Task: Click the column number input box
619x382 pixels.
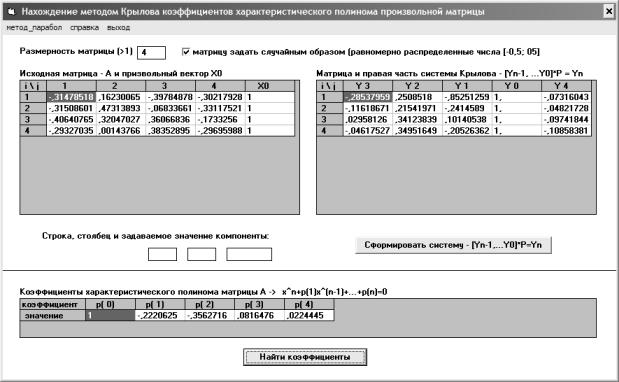Action: click(x=201, y=254)
